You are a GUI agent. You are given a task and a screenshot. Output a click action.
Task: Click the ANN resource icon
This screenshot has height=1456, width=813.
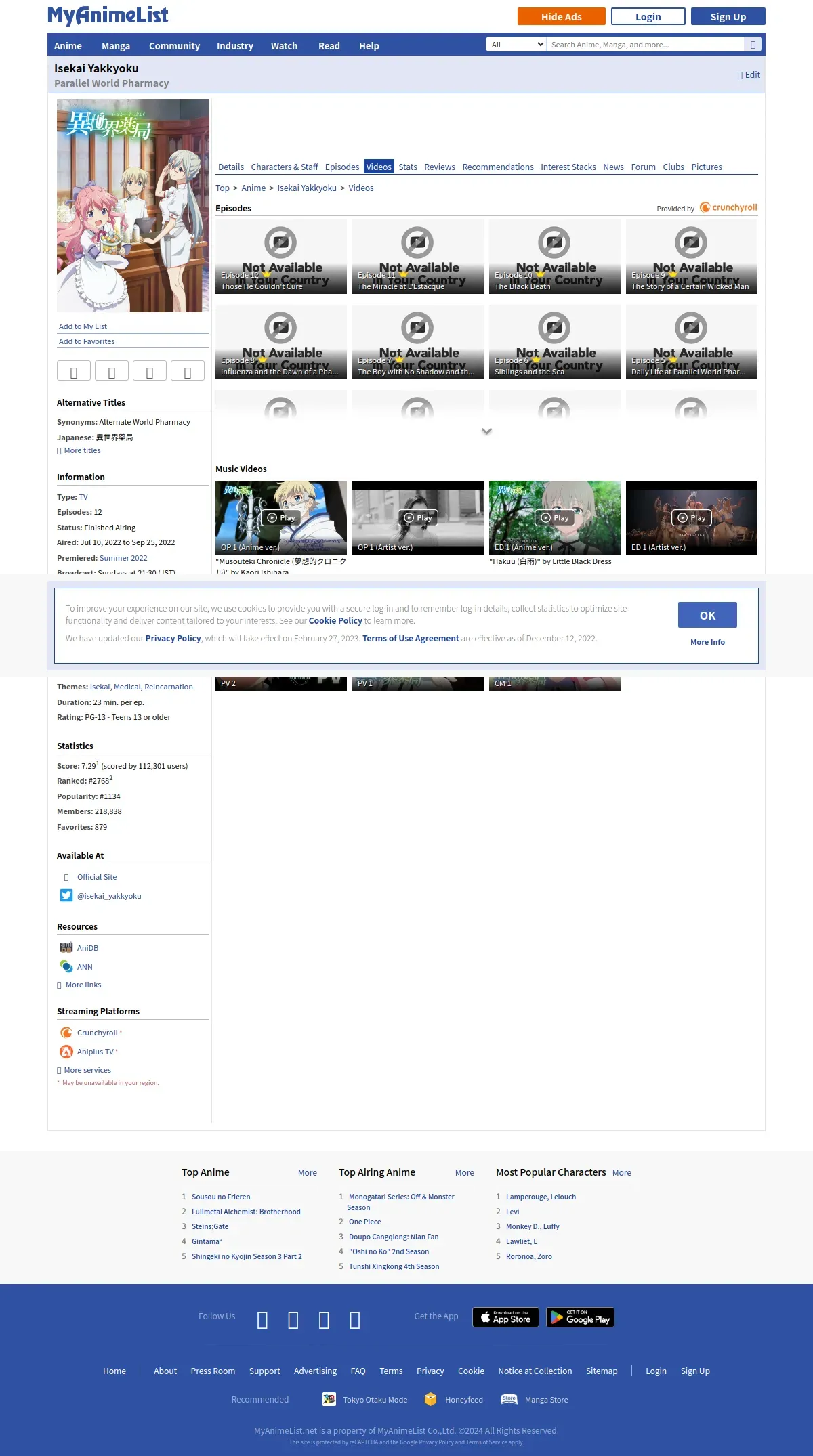pyautogui.click(x=66, y=966)
